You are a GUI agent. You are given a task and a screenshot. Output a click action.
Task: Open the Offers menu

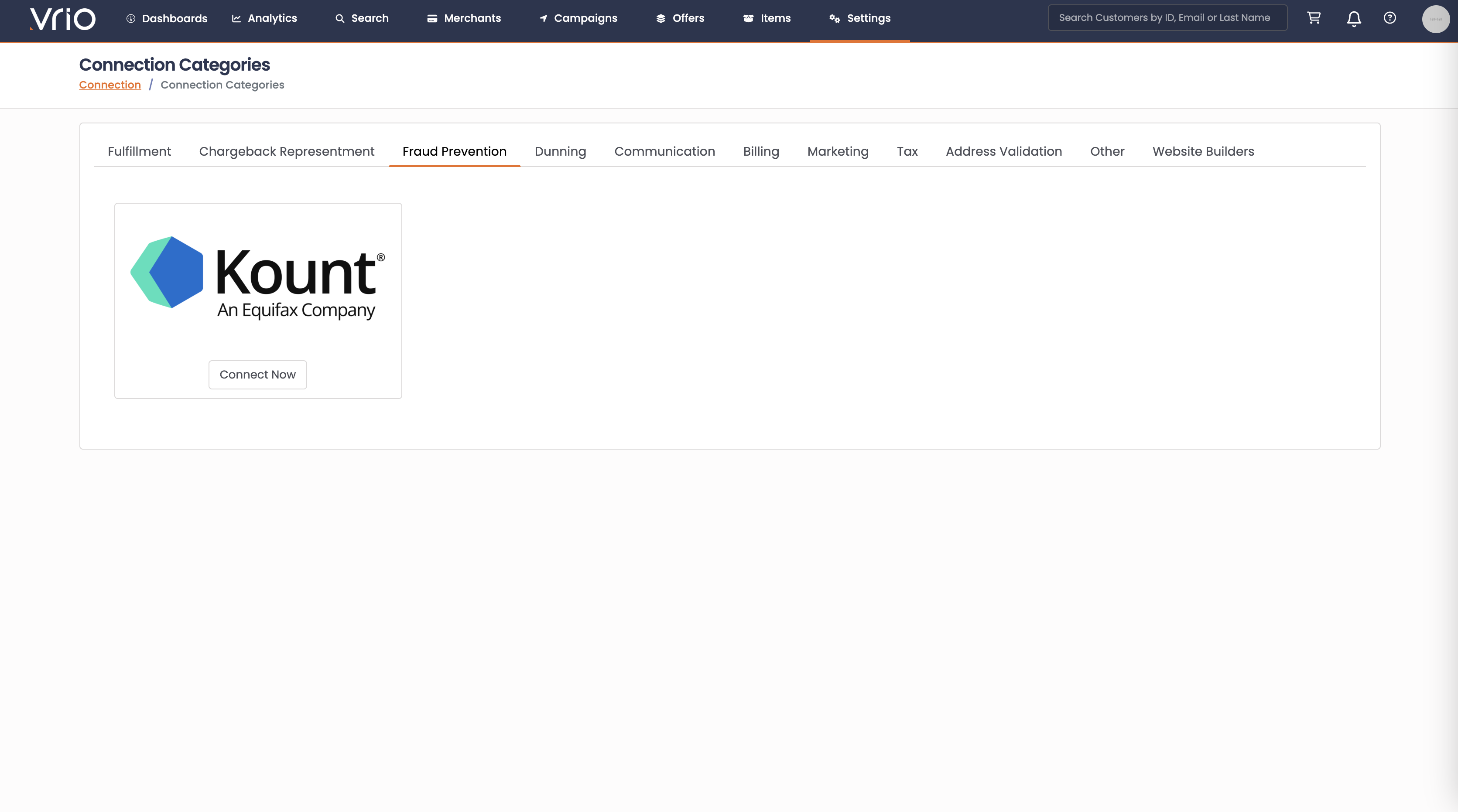coord(680,18)
